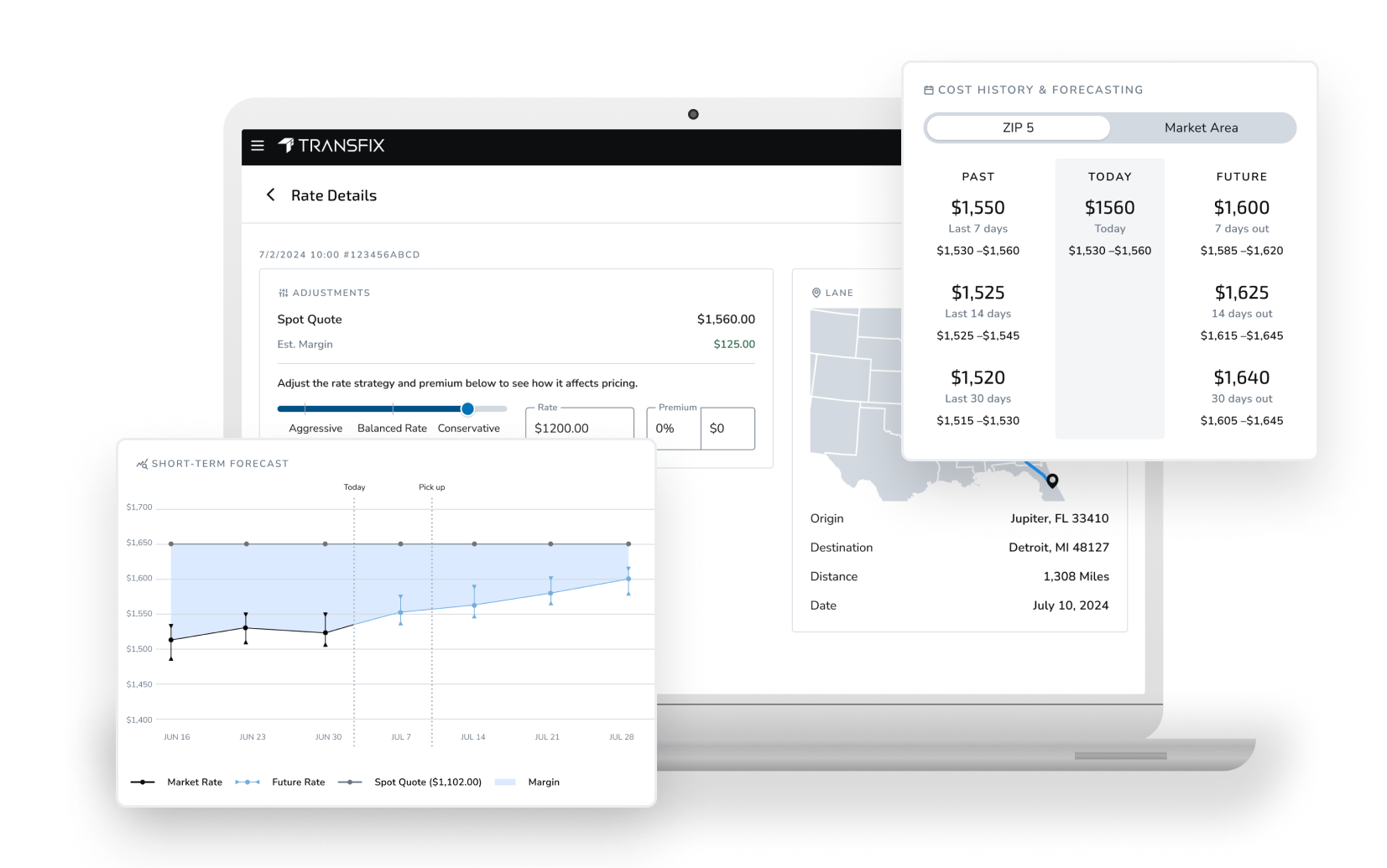Click the Future Rate legend marker
Viewport: 1387px width, 868px height.
248,782
